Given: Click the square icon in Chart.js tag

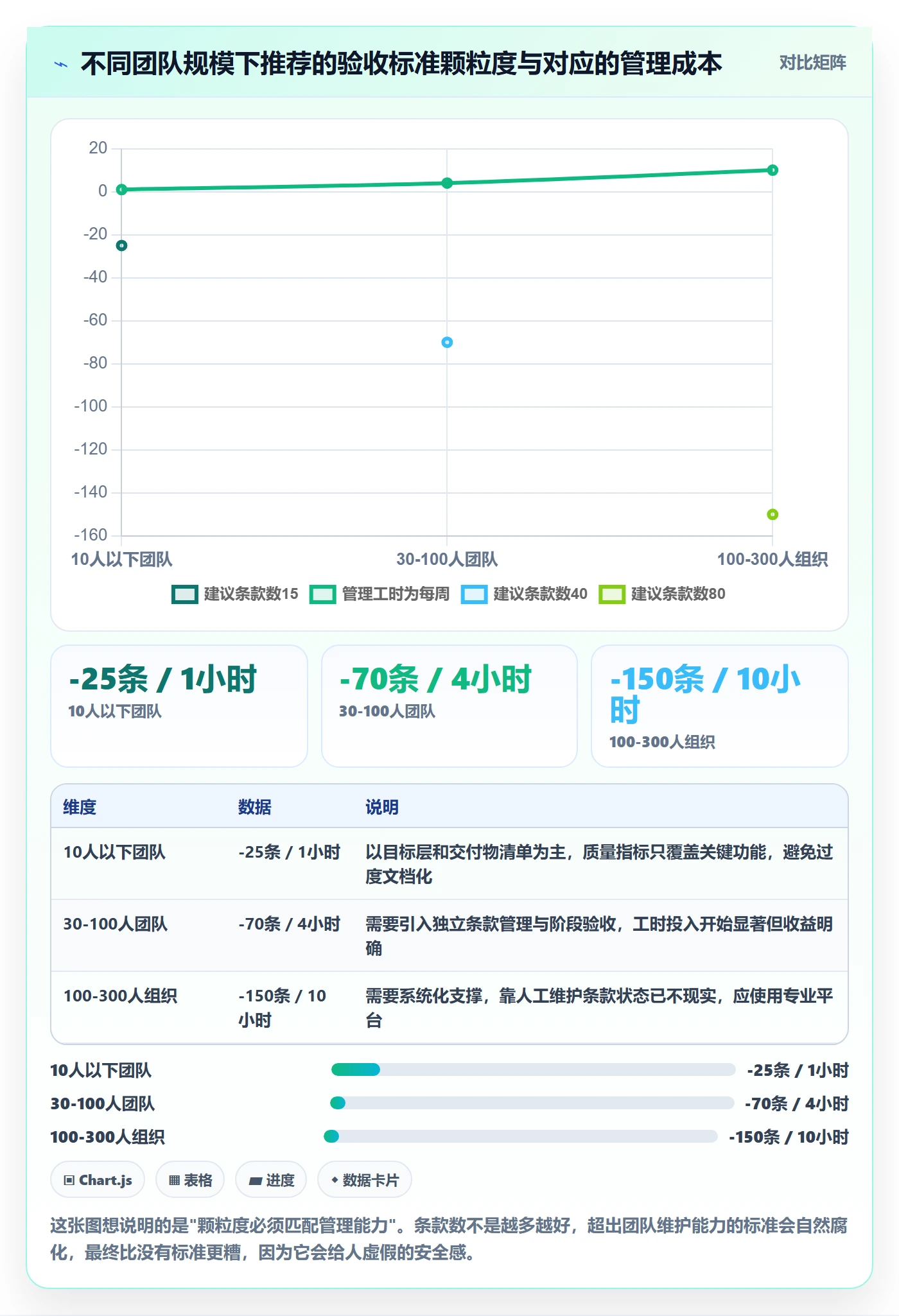Looking at the screenshot, I should click(x=69, y=1180).
